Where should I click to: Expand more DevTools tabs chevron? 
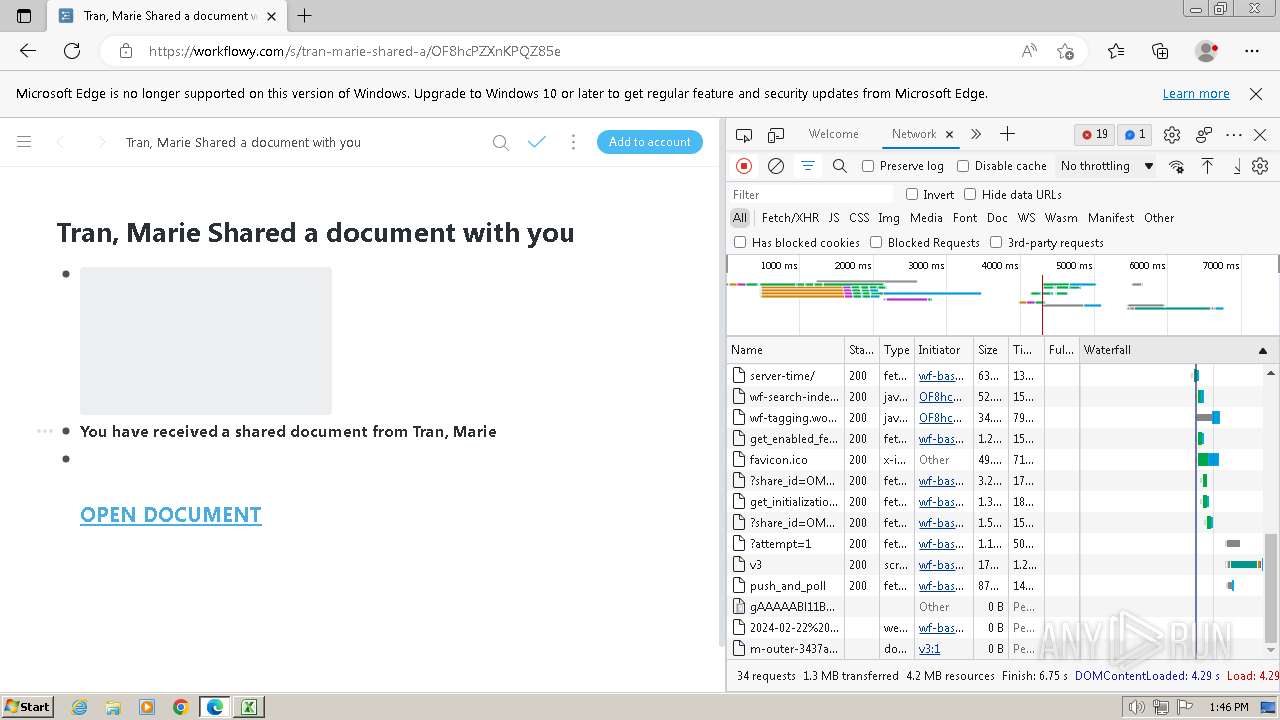(x=976, y=134)
